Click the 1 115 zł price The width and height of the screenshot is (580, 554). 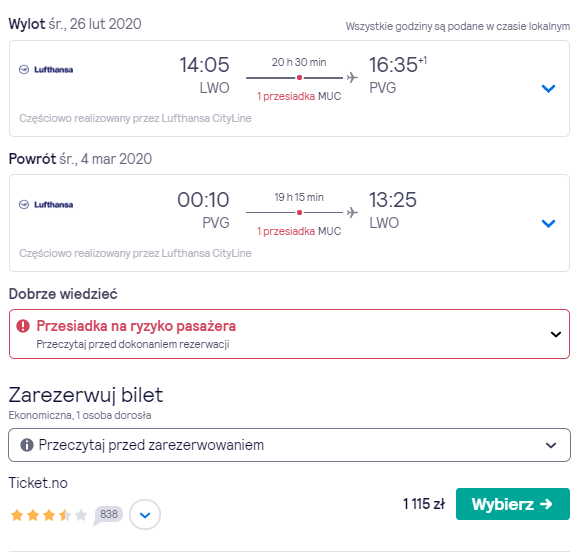coord(424,504)
